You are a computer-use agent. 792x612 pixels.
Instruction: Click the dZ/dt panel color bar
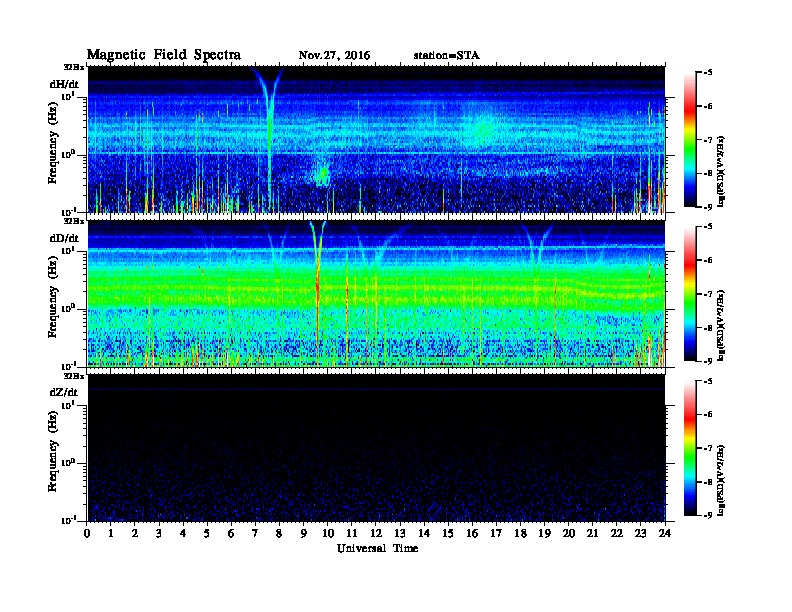point(689,448)
